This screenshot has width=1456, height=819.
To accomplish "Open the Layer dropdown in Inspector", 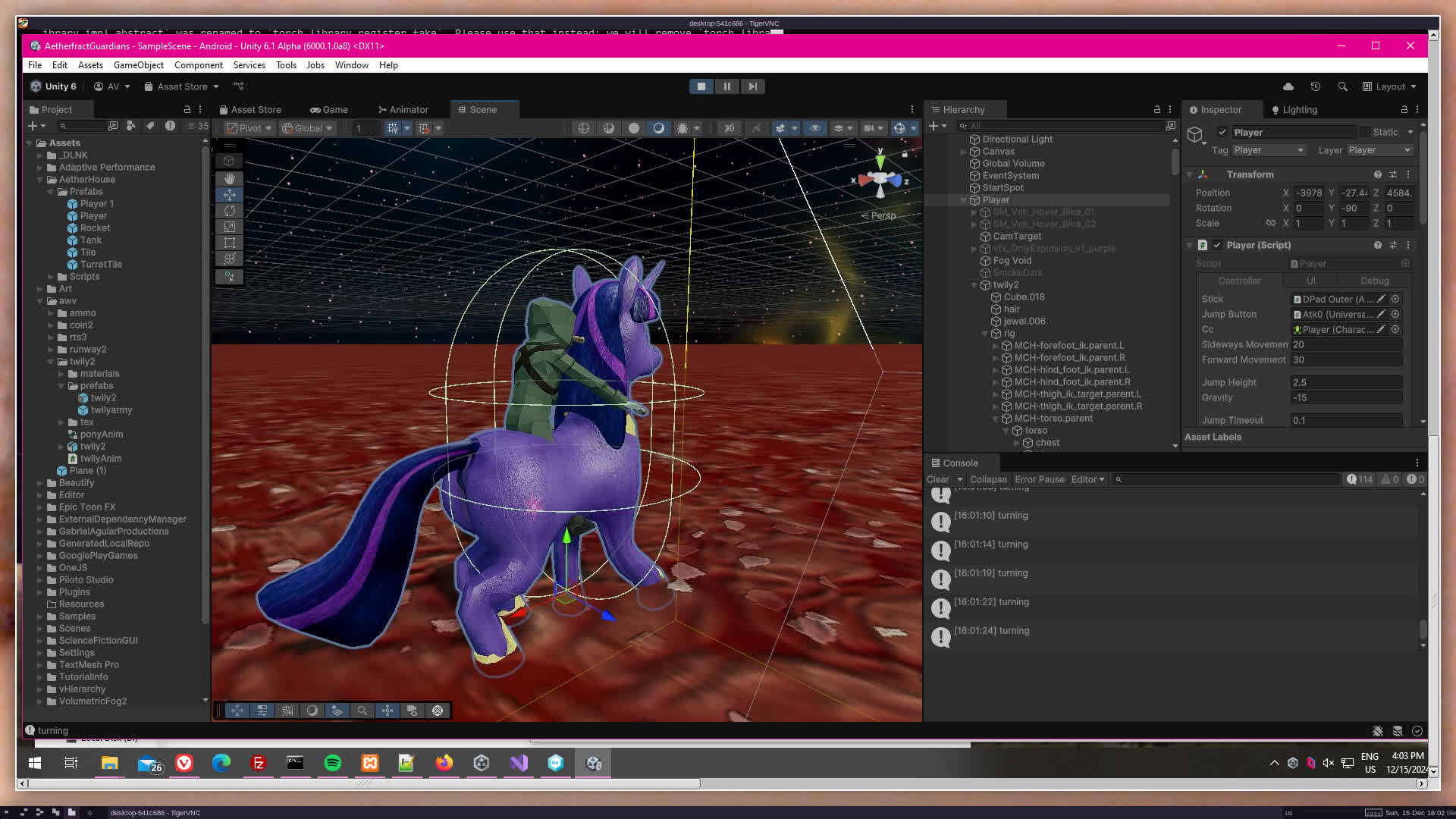I will [1379, 150].
